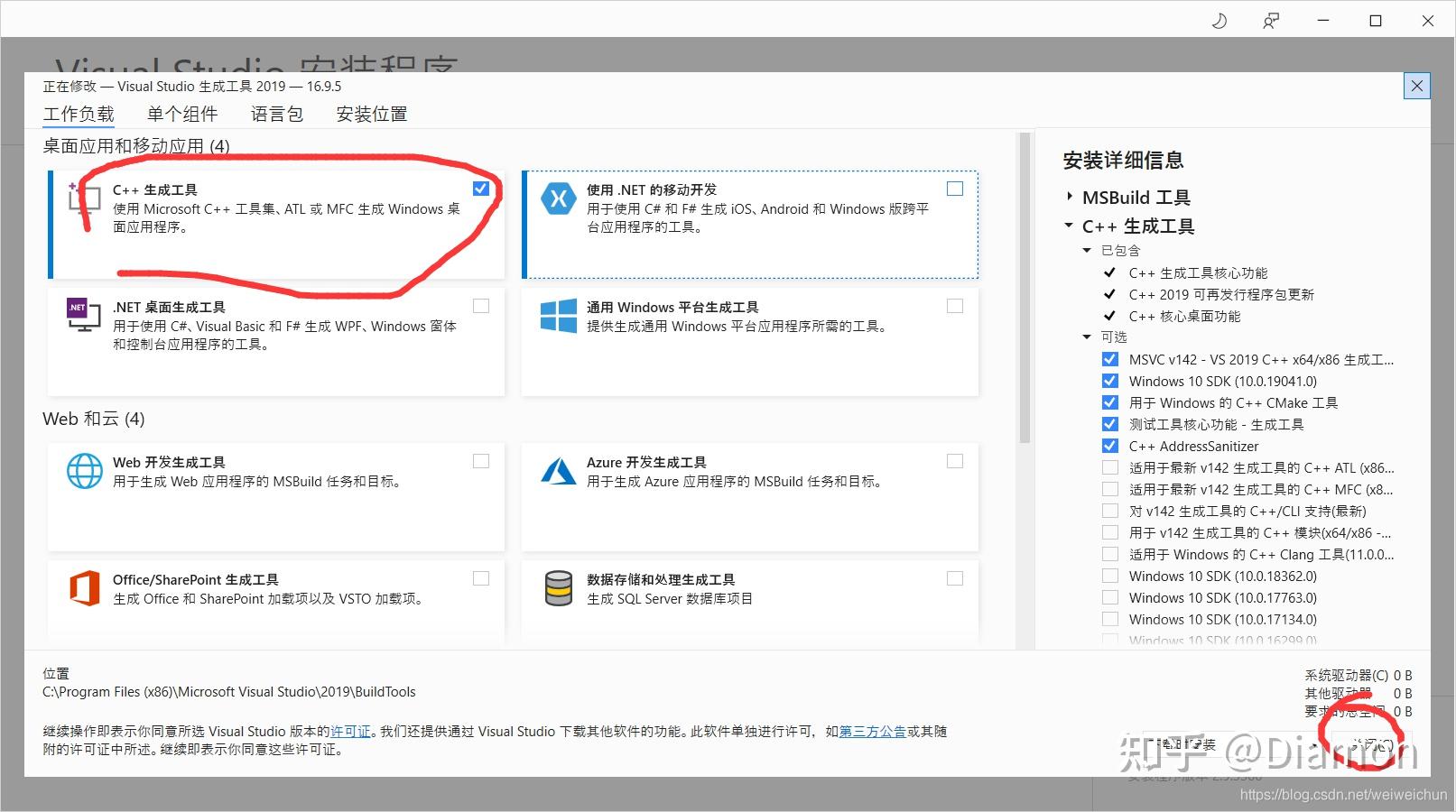
Task: Check the C++/CLI support for v142 option
Action: [x=1110, y=511]
